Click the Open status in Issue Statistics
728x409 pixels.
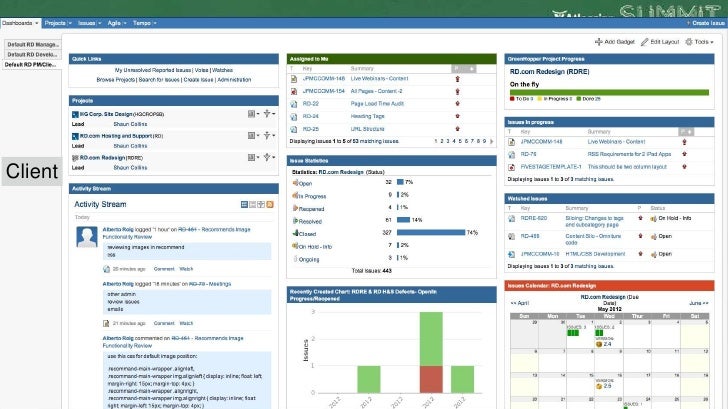[x=305, y=183]
